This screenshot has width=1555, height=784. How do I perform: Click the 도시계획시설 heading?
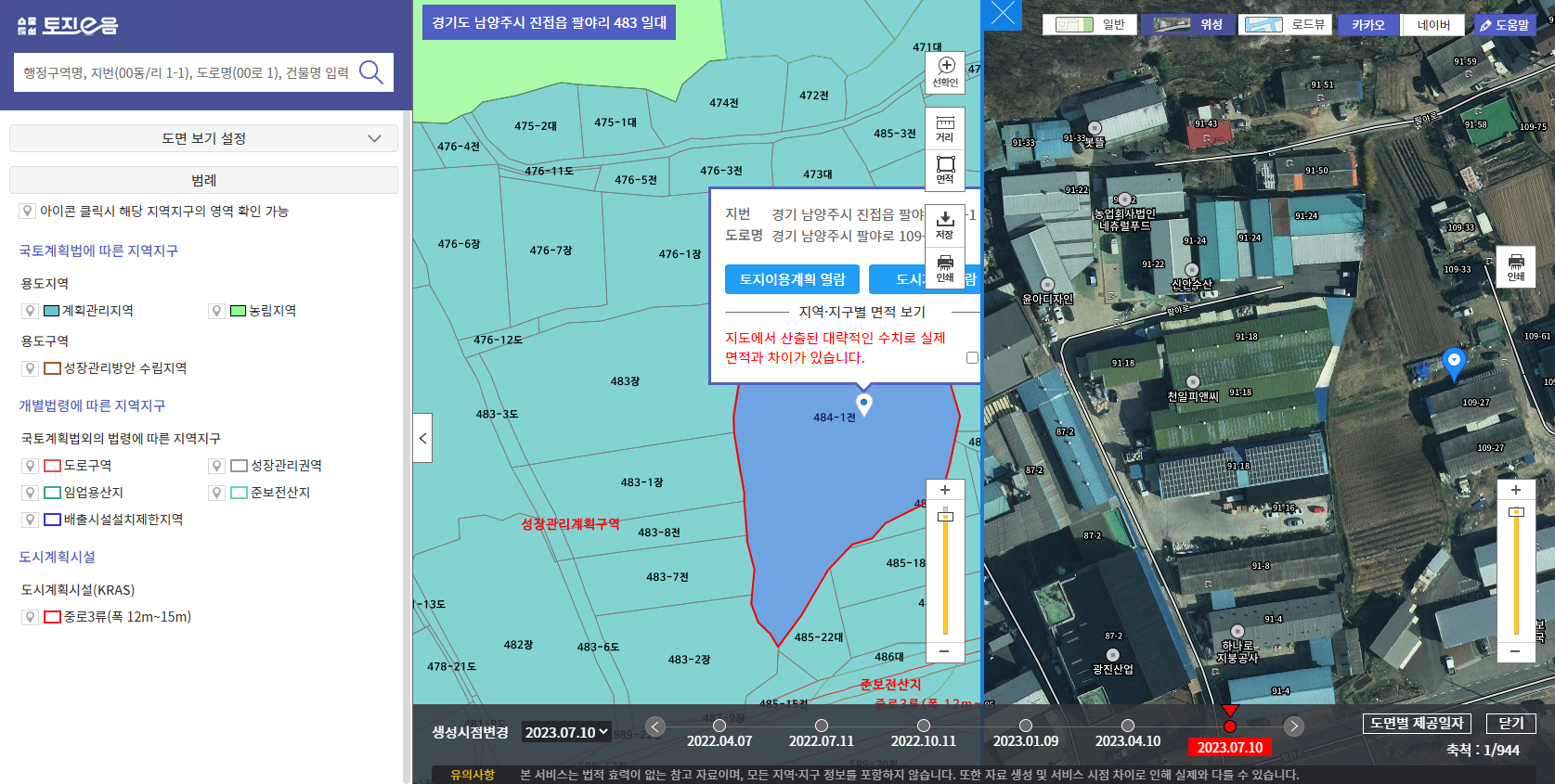pyautogui.click(x=57, y=557)
